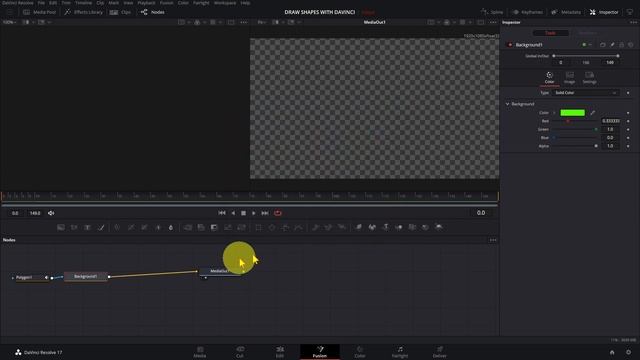Open project settings gear icon
The image size is (640, 360).
coord(628,352)
